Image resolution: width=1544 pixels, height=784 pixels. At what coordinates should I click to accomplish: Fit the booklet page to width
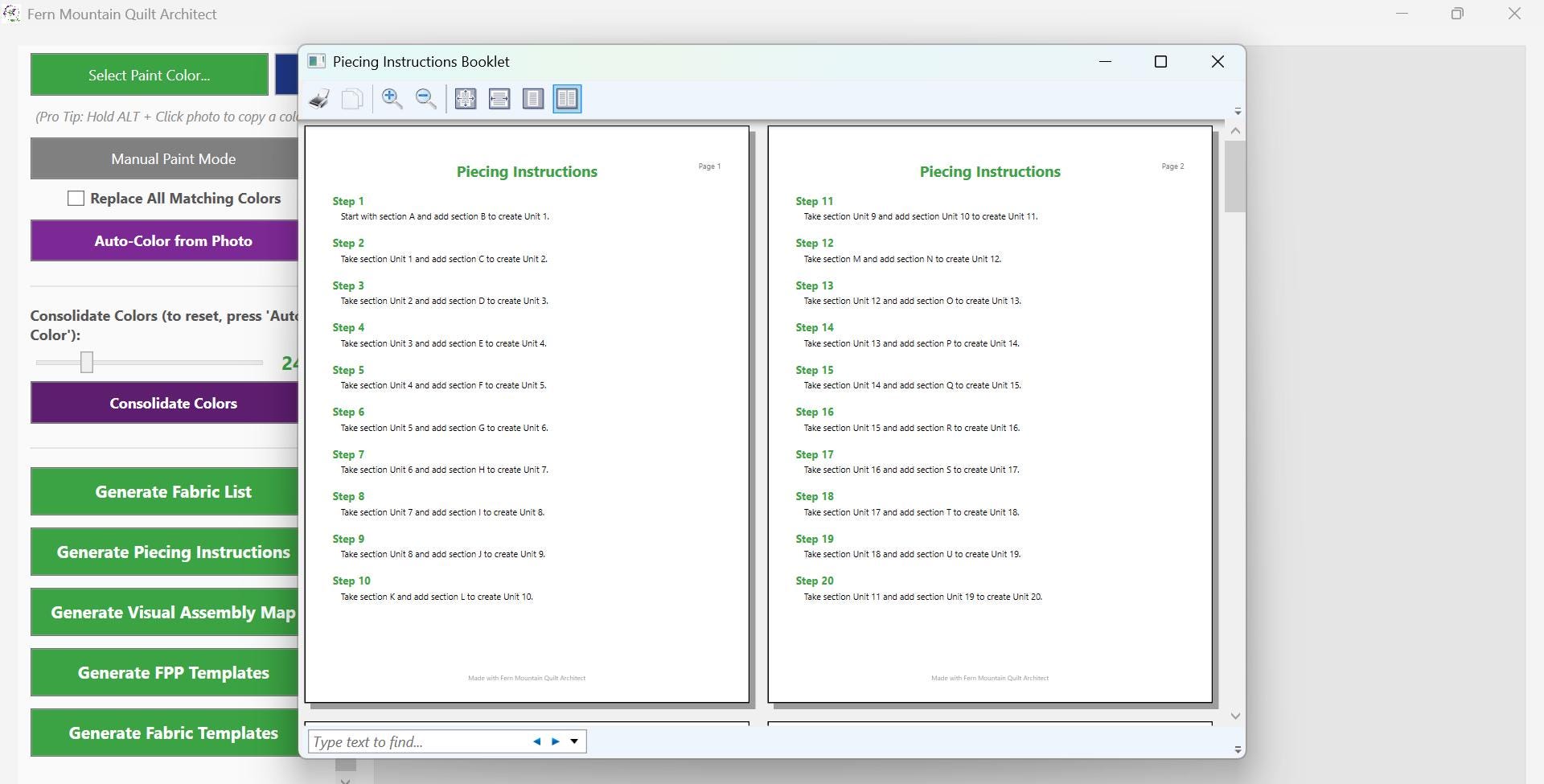[x=499, y=99]
